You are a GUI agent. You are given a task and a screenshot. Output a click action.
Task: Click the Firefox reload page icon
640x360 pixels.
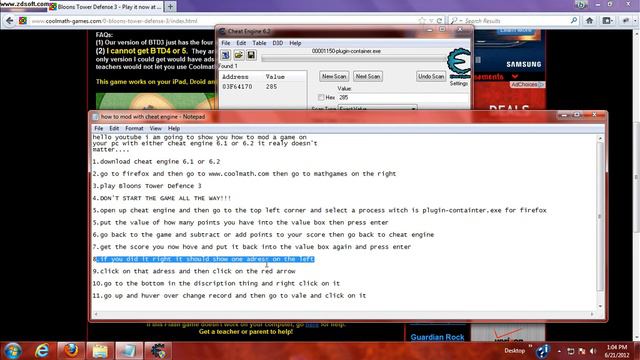point(439,21)
